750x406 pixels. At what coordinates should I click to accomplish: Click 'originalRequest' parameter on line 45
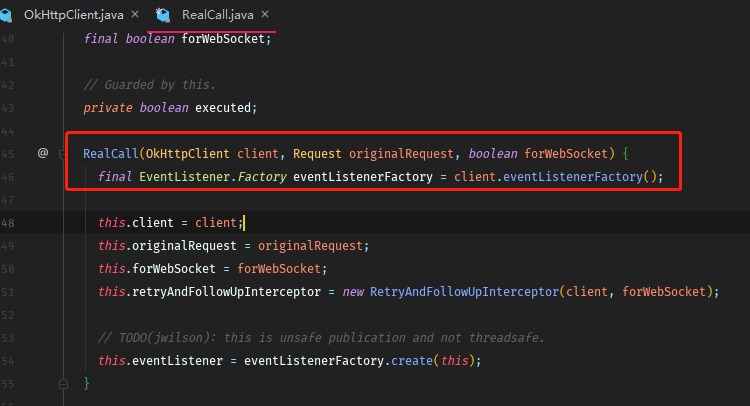coord(401,154)
